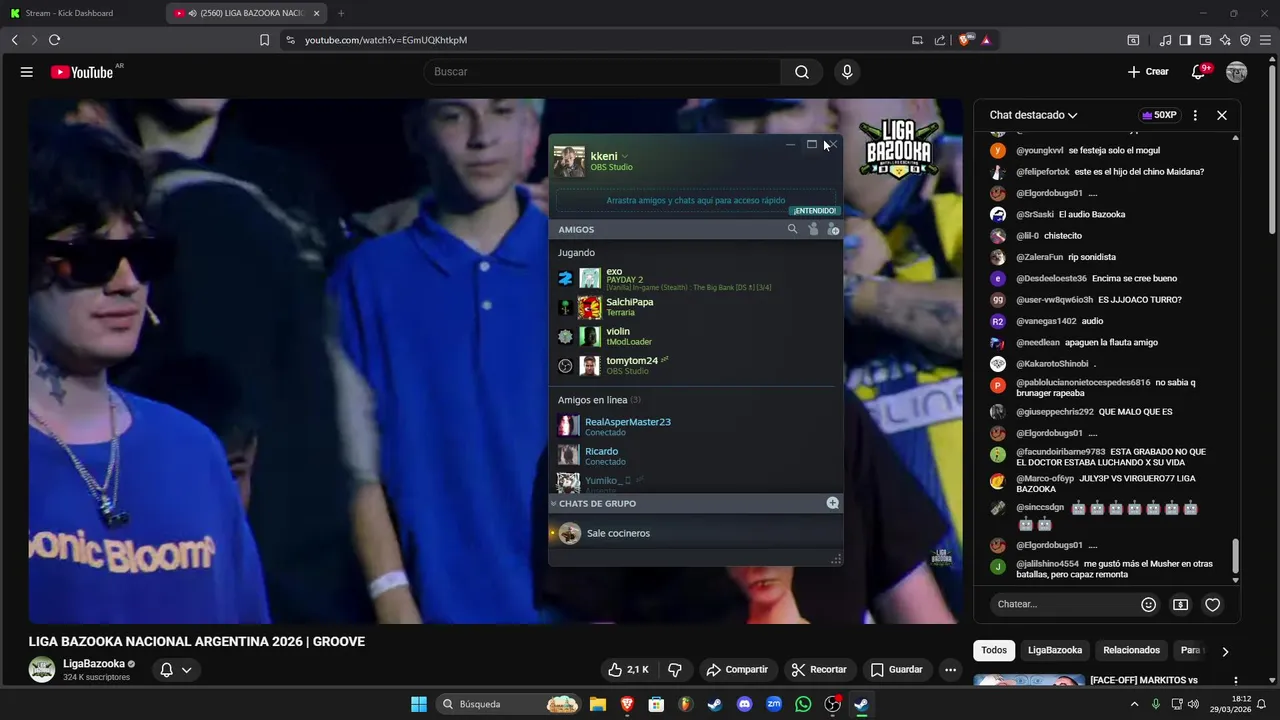The image size is (1280, 720).
Task: Click into the Chatear message field
Action: (x=1062, y=604)
